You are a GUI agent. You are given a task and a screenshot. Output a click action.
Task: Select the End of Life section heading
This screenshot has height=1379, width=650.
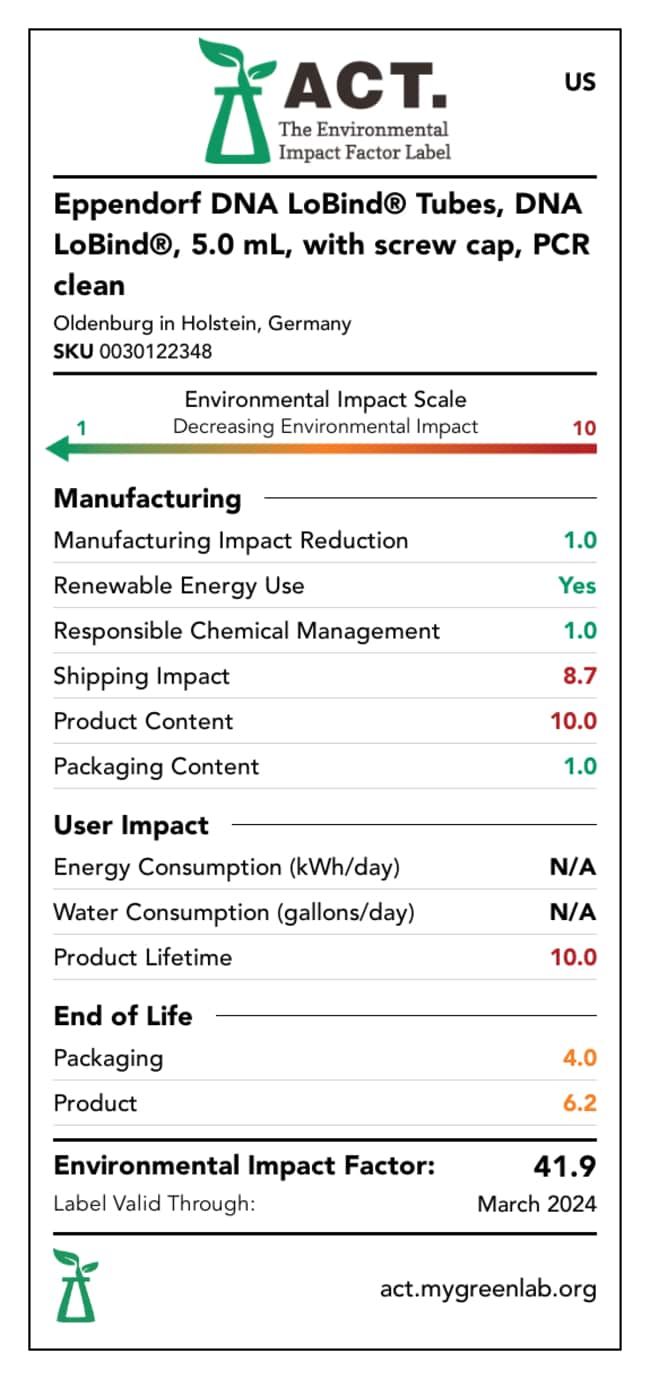pos(123,1016)
